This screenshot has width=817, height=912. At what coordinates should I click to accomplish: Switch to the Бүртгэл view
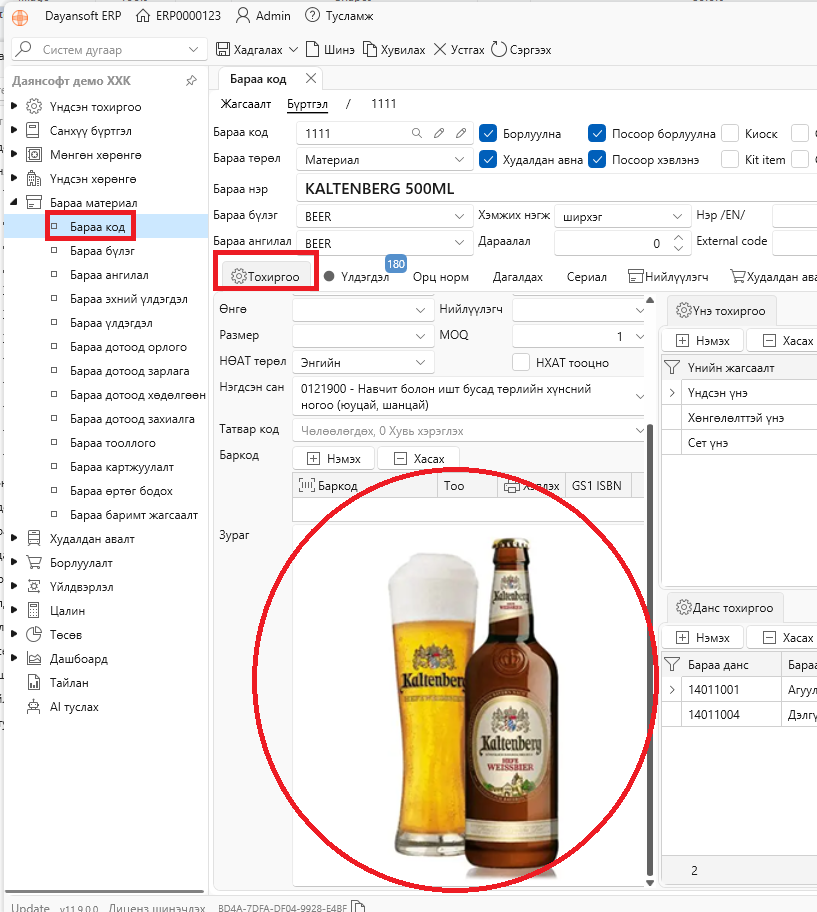tap(307, 104)
